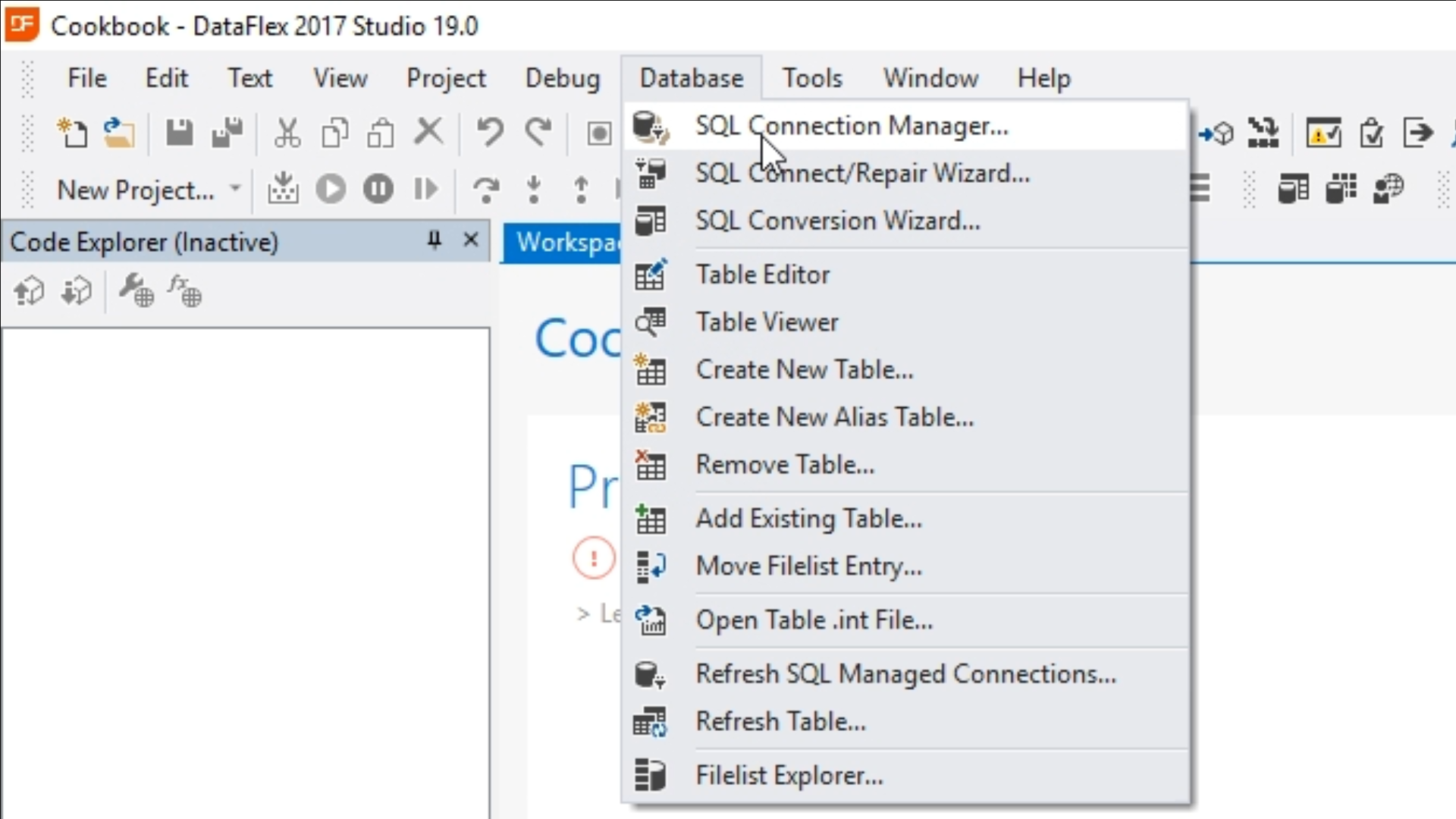Open the Tools menu
Viewport: 1456px width, 819px height.
click(x=812, y=78)
